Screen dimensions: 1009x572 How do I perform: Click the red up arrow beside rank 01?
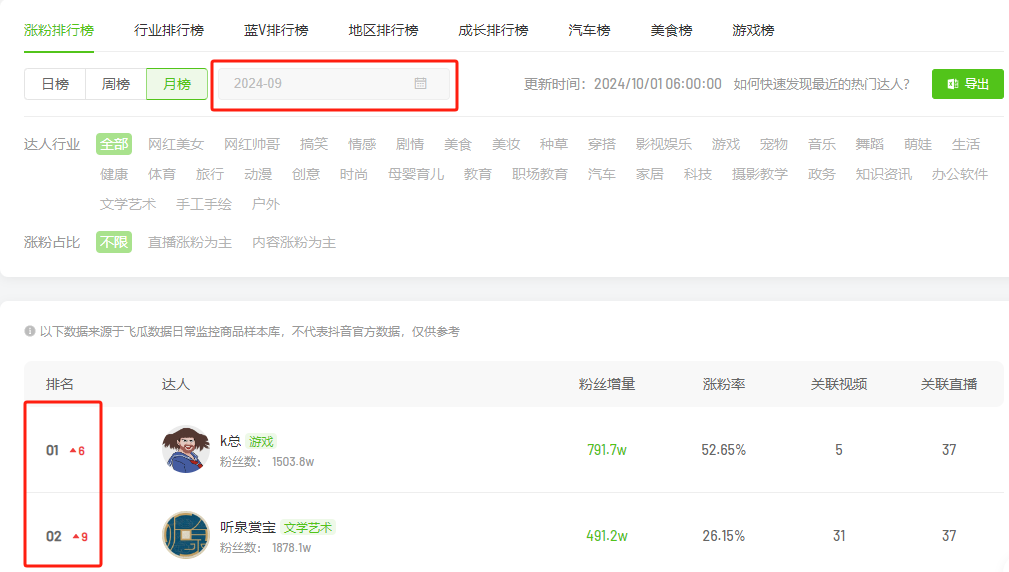(x=72, y=451)
